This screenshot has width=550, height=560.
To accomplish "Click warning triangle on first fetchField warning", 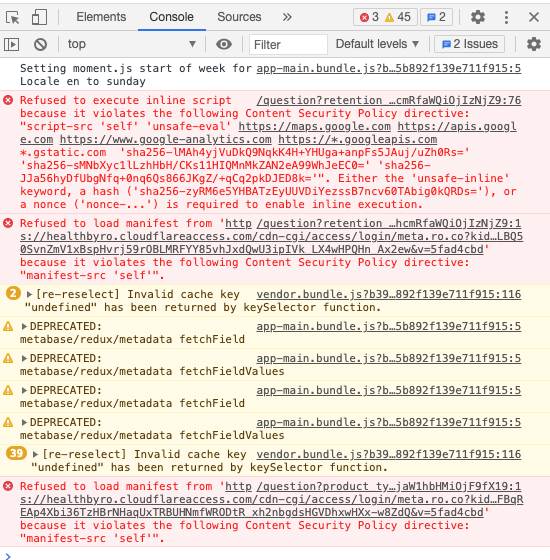I will pyautogui.click(x=8, y=326).
